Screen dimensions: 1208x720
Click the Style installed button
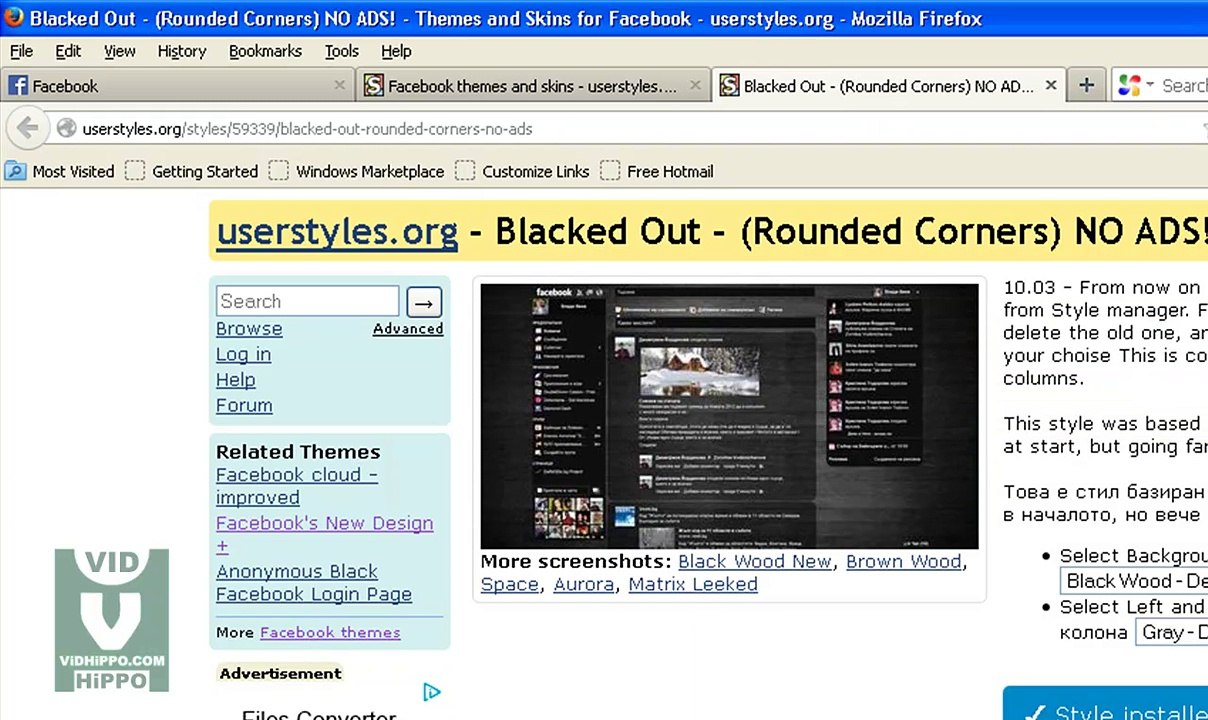pyautogui.click(x=1106, y=704)
